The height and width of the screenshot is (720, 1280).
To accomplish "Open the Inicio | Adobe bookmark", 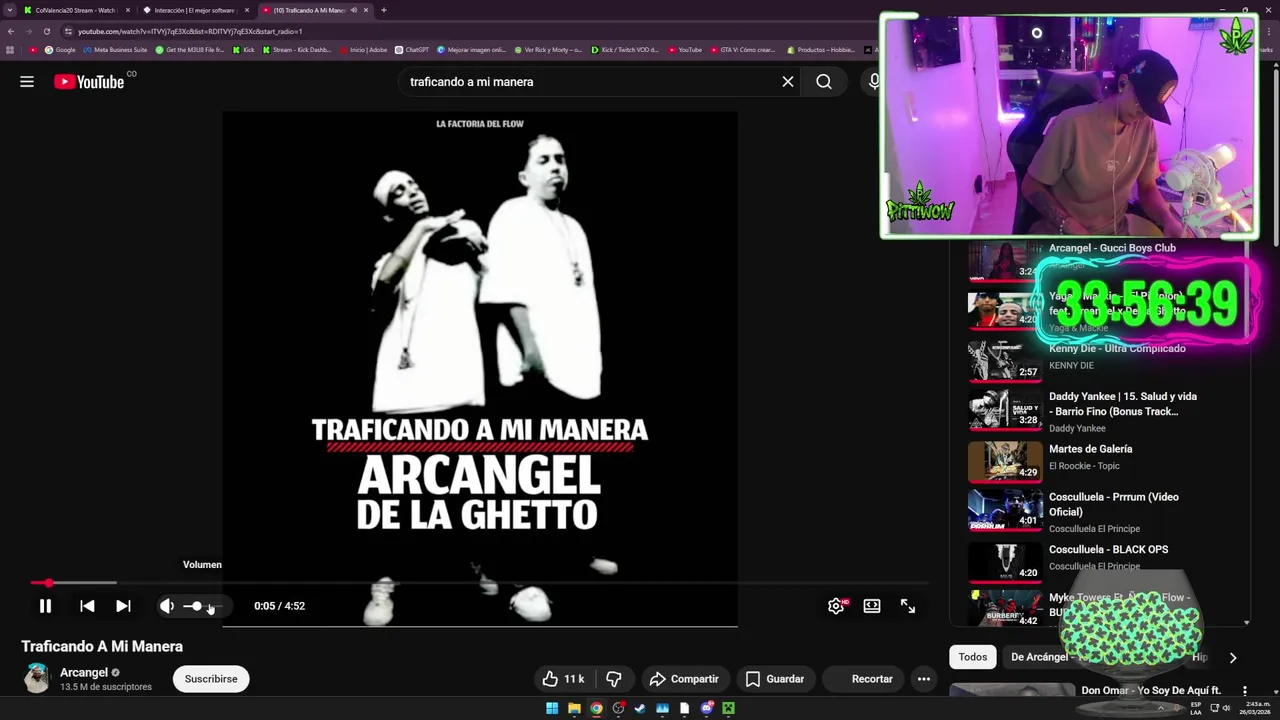I will 363,50.
